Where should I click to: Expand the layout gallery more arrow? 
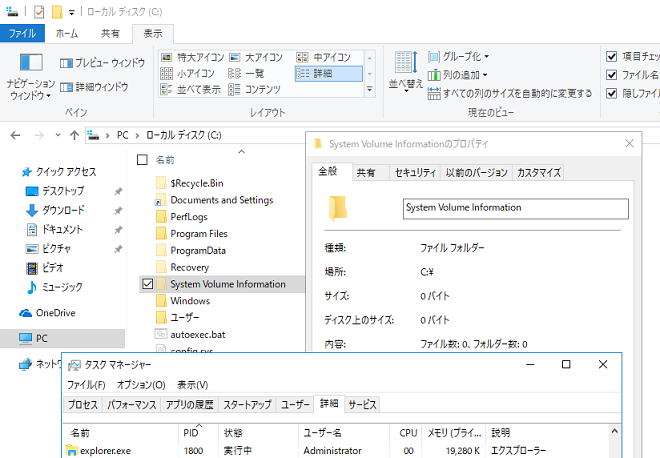tap(370, 89)
